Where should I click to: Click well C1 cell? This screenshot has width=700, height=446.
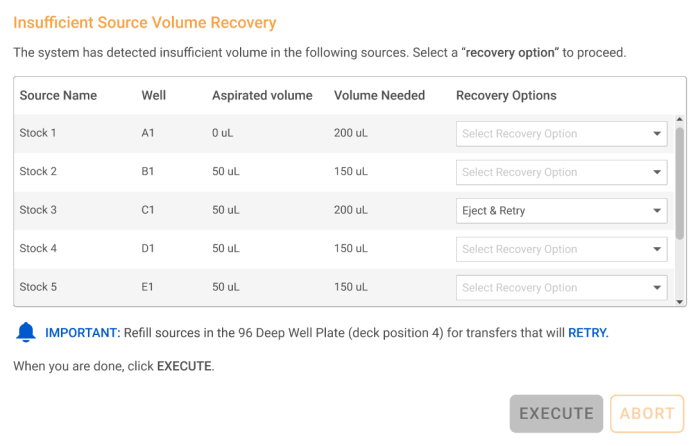pos(148,211)
